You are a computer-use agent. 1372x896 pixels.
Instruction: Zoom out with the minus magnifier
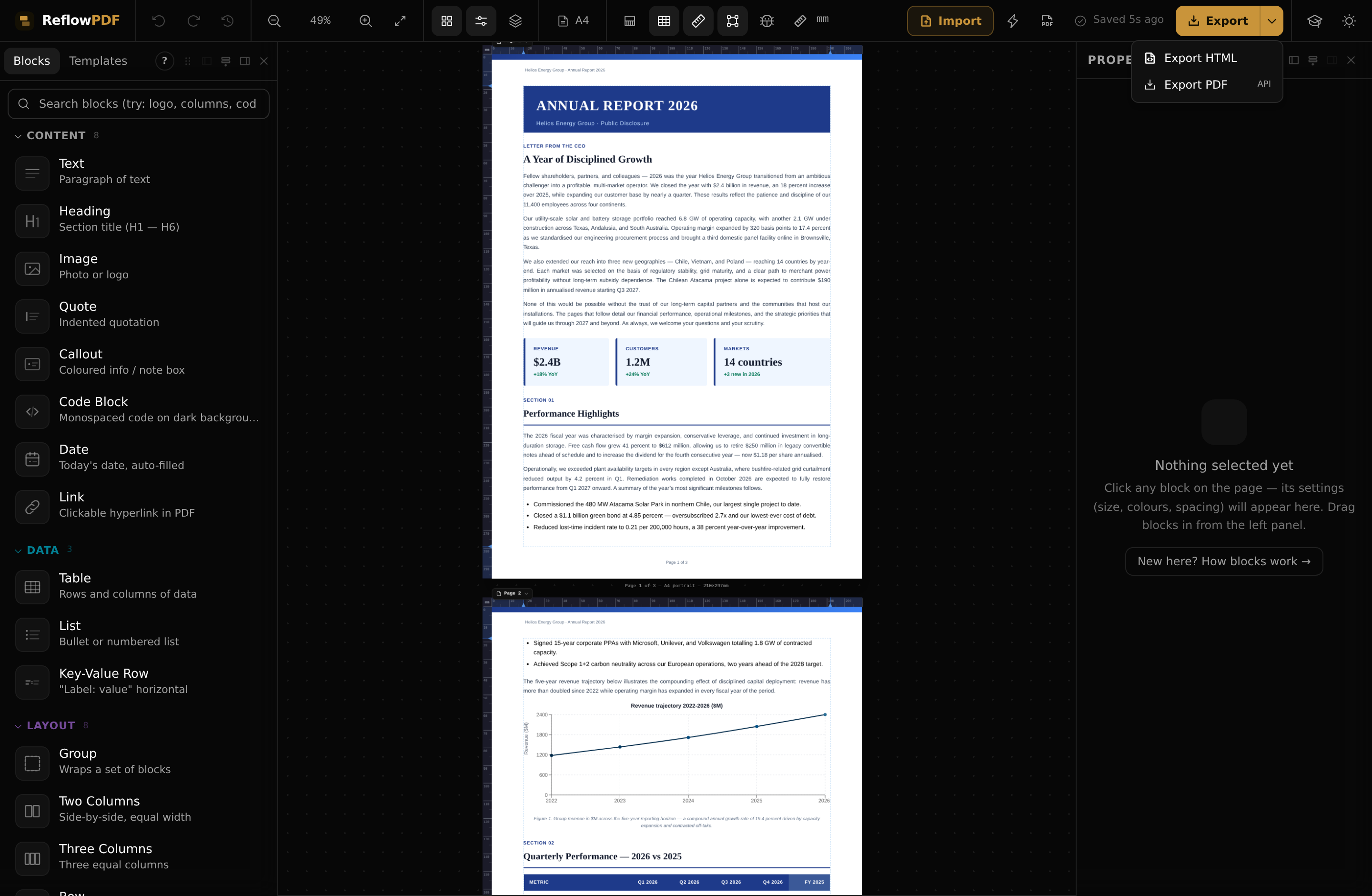point(274,21)
